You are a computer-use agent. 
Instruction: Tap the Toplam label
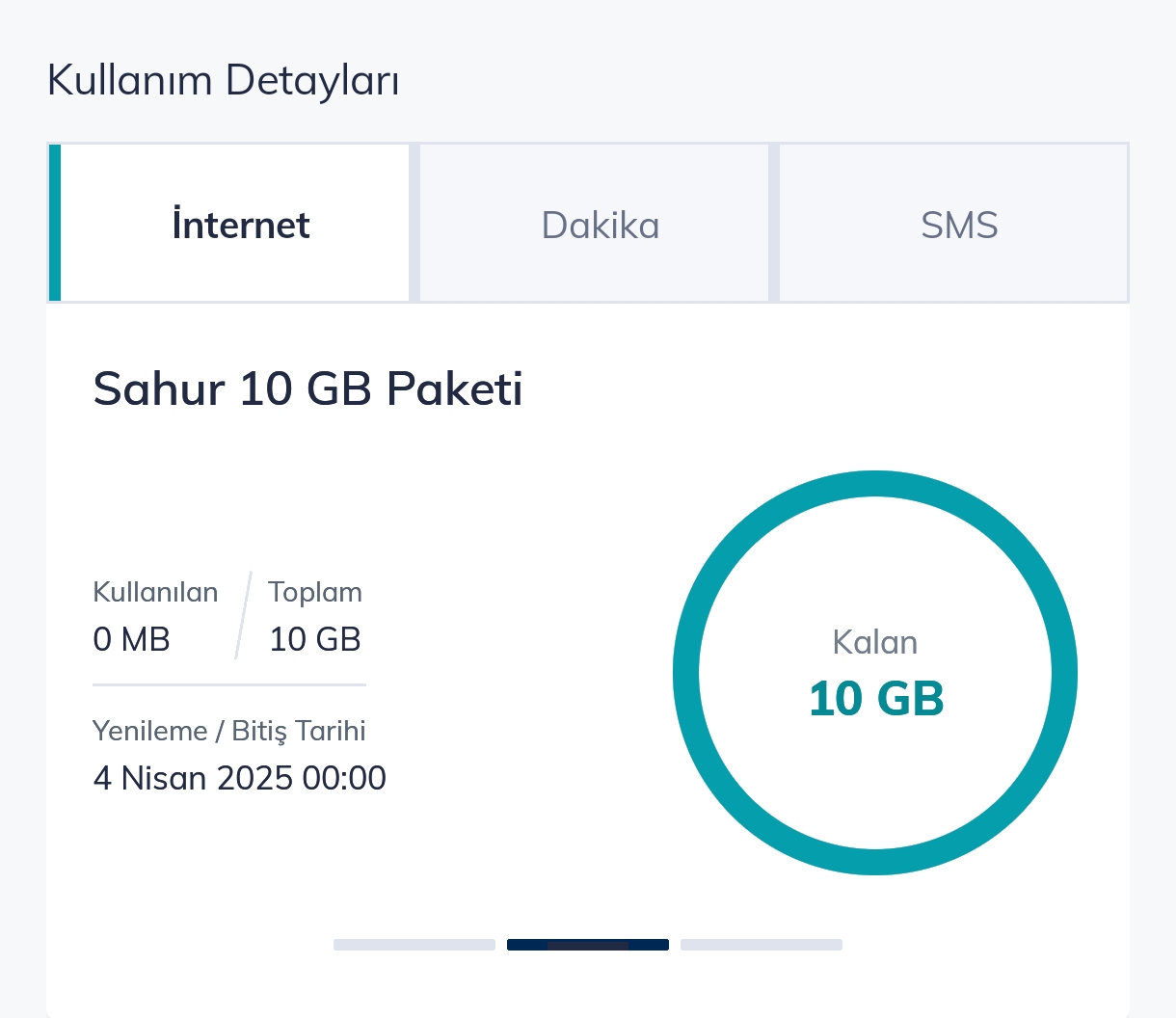(315, 592)
